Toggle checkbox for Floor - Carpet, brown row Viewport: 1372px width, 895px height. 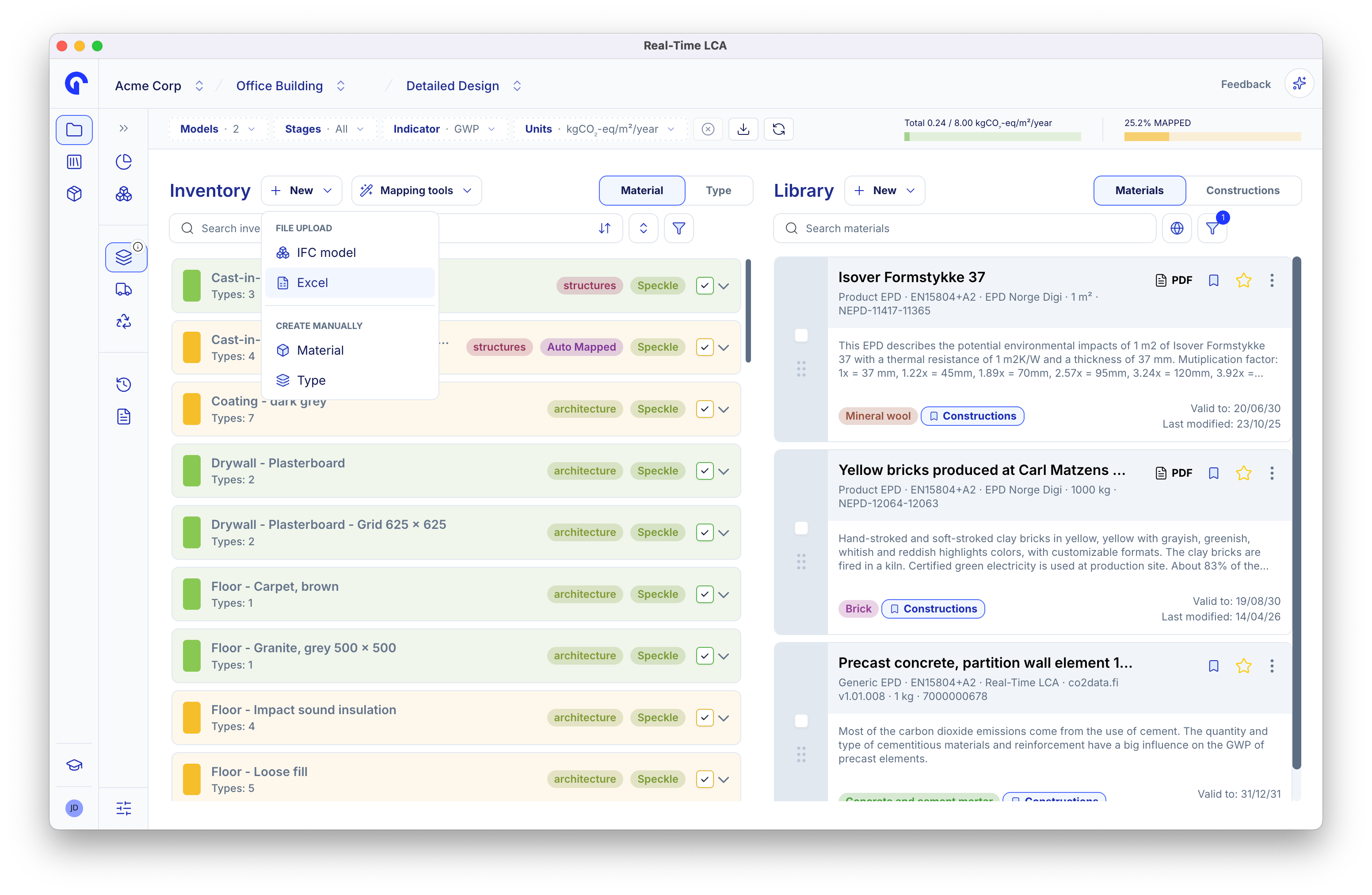(x=705, y=594)
